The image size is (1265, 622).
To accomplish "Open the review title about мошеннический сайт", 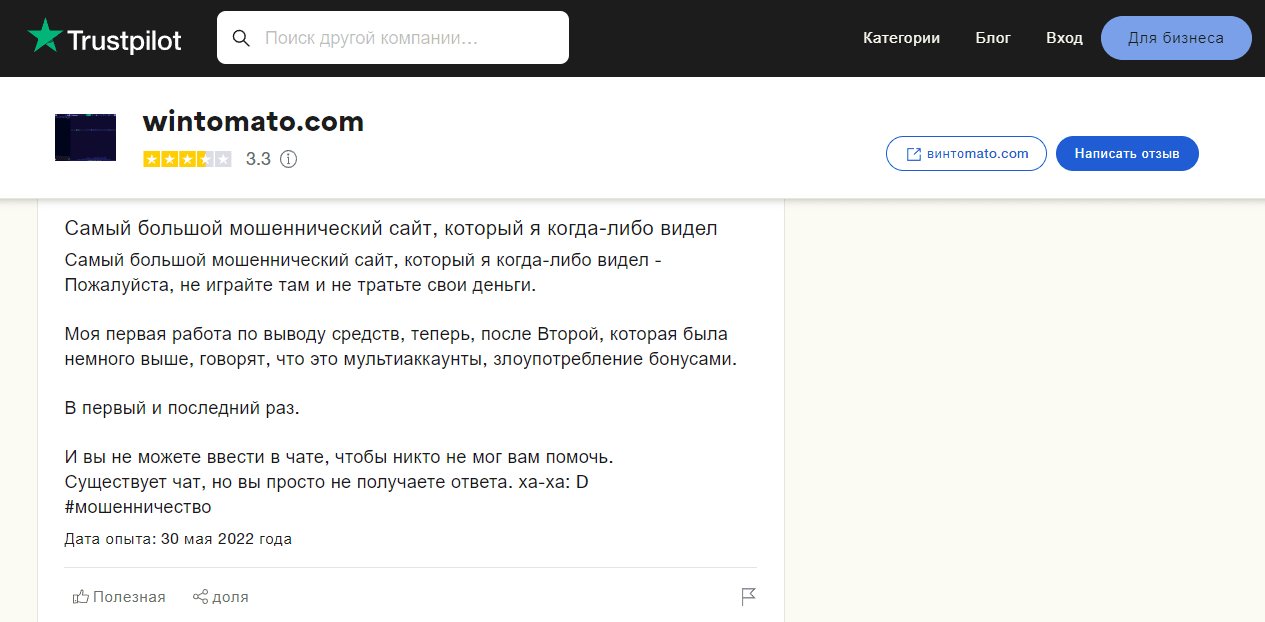I will [391, 228].
